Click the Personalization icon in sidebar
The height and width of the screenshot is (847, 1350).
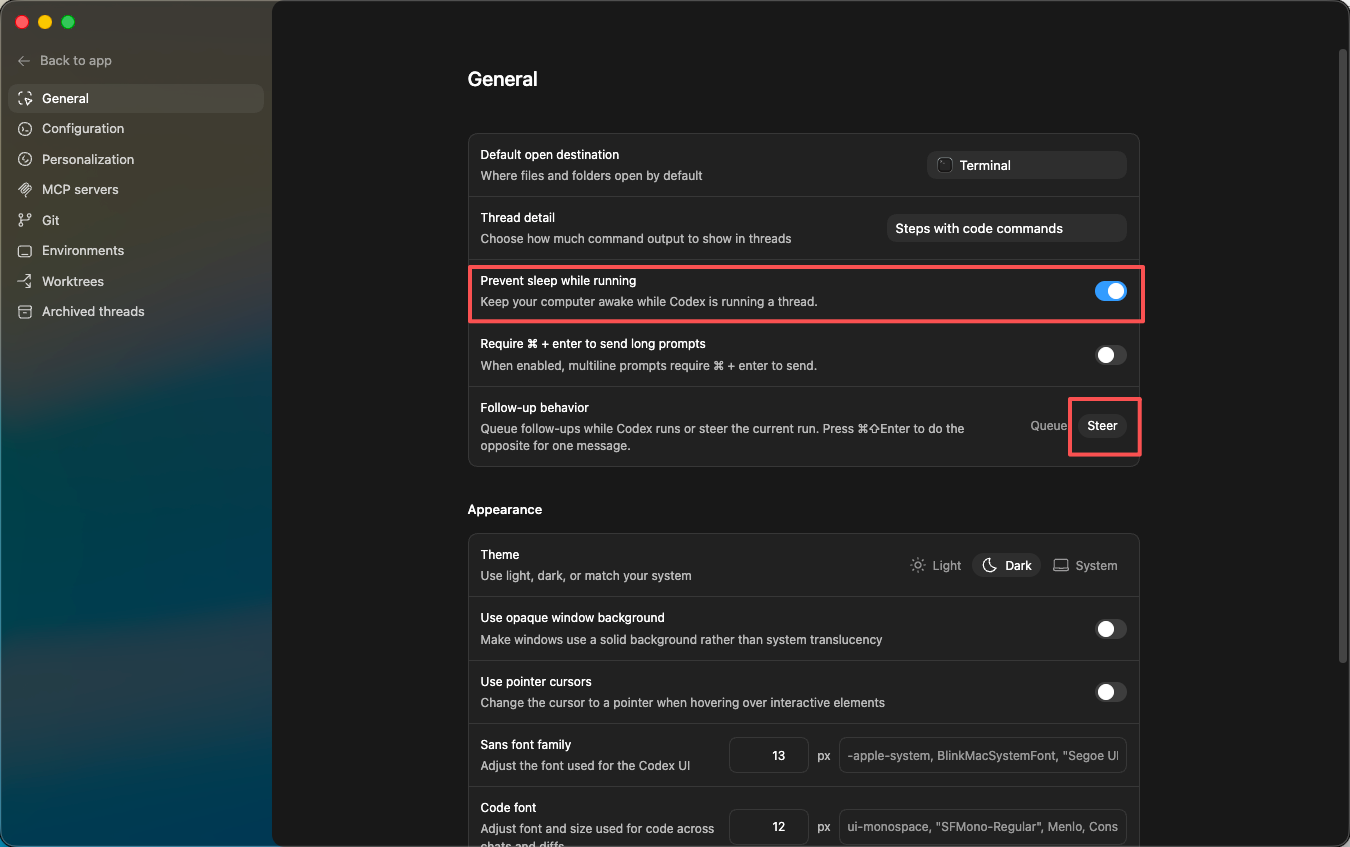[25, 159]
